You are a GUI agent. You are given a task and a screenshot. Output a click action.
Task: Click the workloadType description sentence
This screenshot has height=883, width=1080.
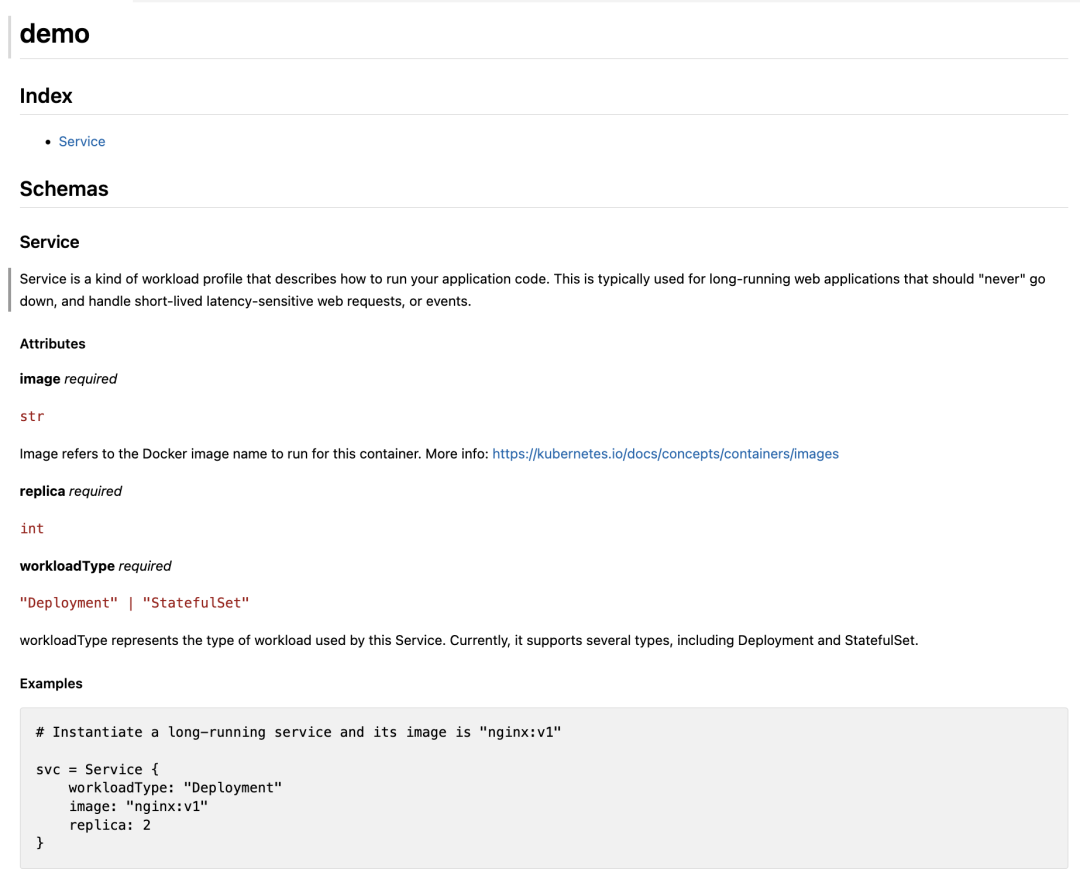[x=468, y=640]
